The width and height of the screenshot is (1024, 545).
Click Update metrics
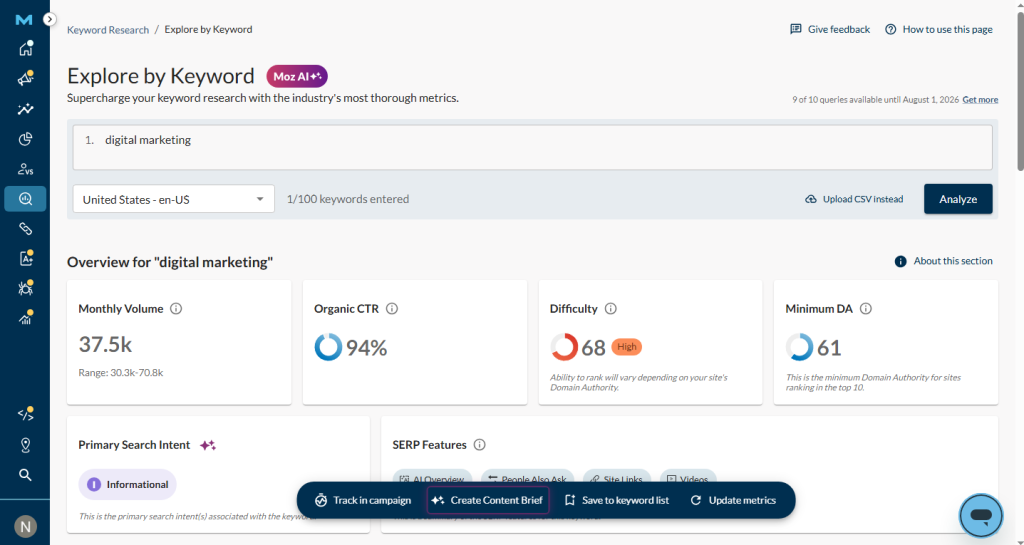(x=733, y=501)
